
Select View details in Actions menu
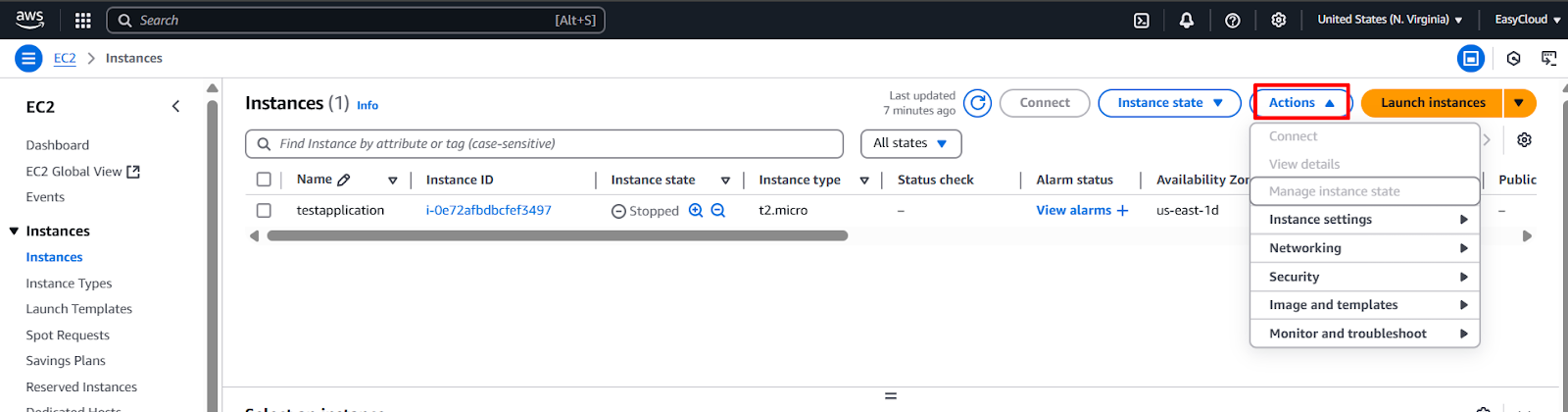click(x=1364, y=164)
